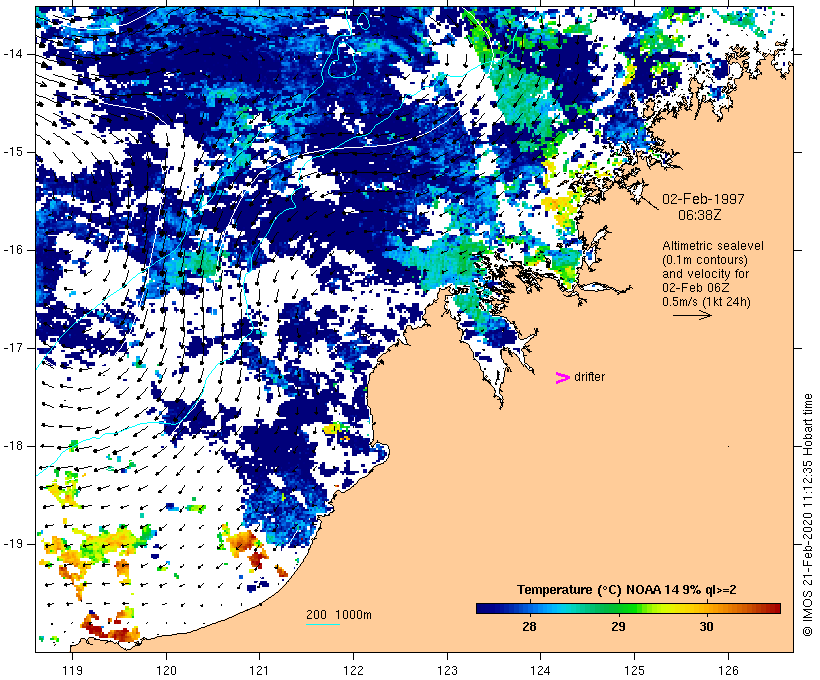Click longitude axis label '125'
Viewport: 820px width, 680px height.
(x=635, y=670)
